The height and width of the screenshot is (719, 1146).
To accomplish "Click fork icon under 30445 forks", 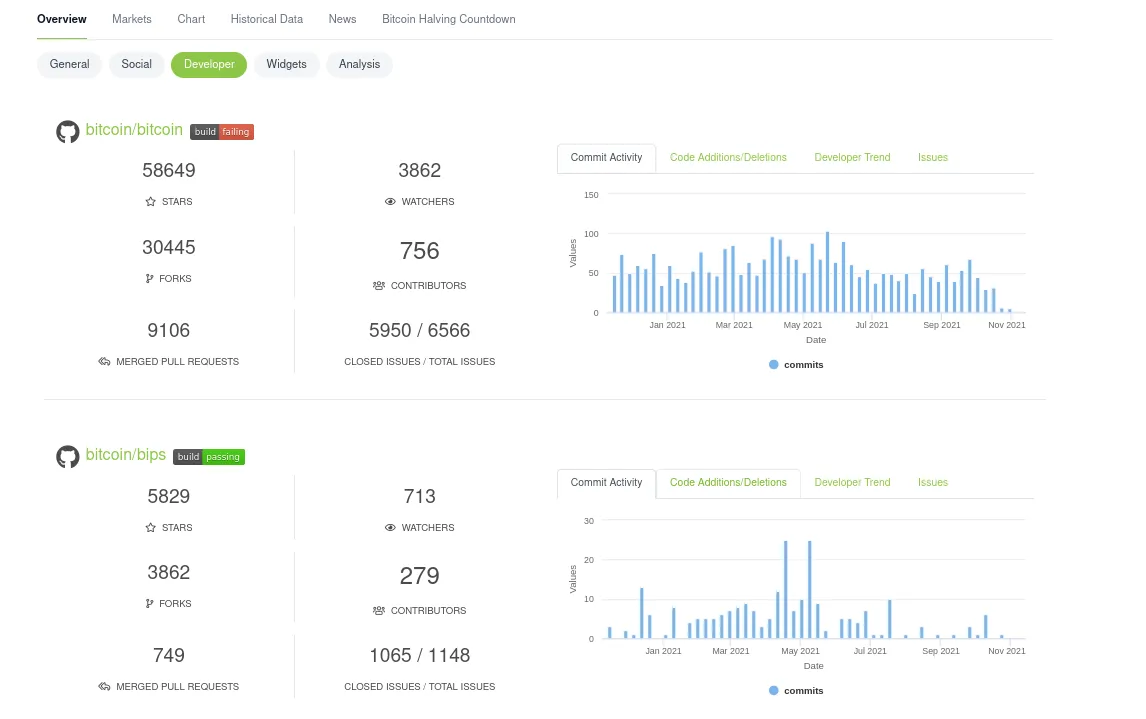I will tap(150, 278).
